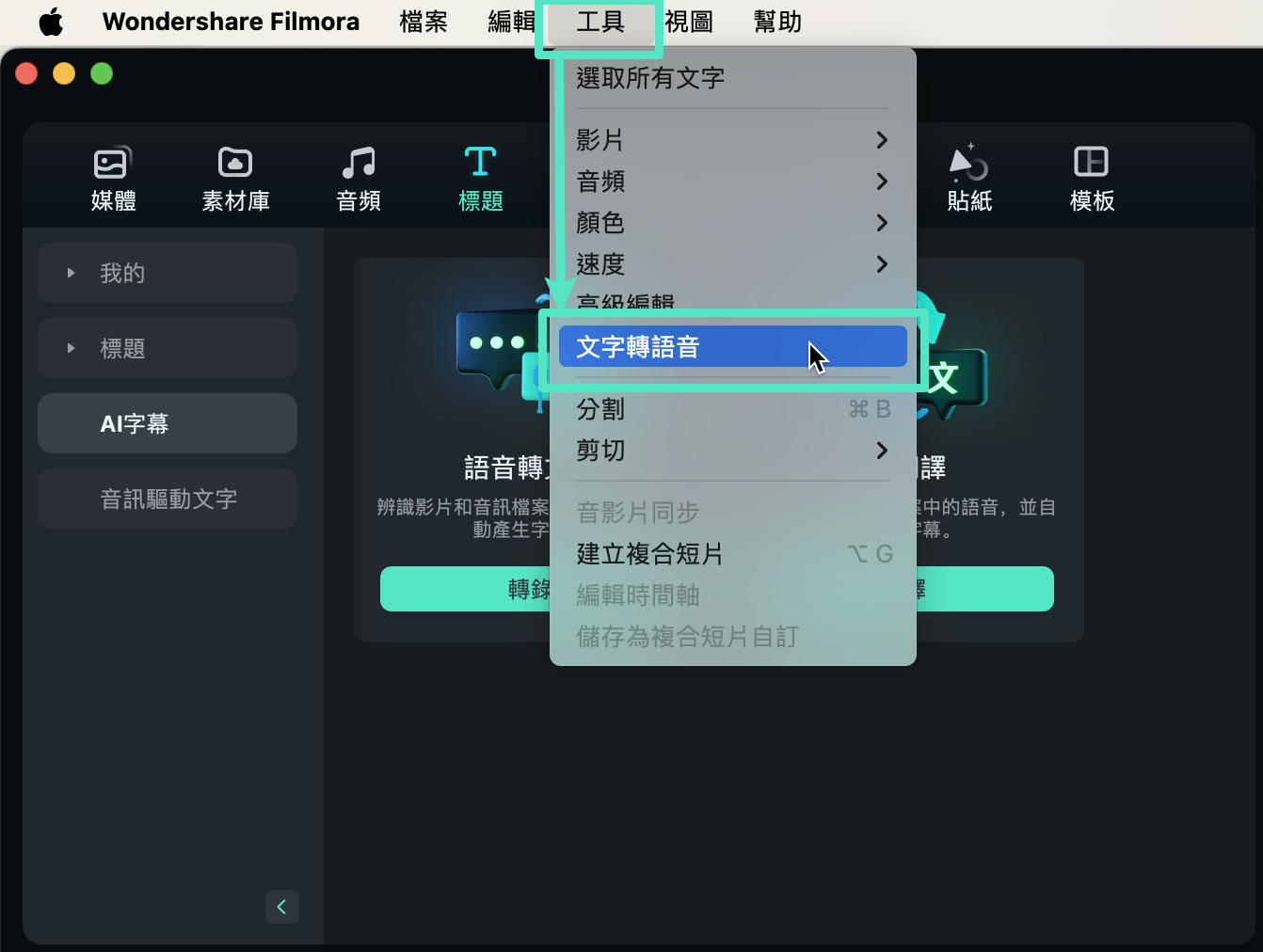The width and height of the screenshot is (1263, 952).
Task: Select the 標題 titles tab icon
Action: pos(481,162)
